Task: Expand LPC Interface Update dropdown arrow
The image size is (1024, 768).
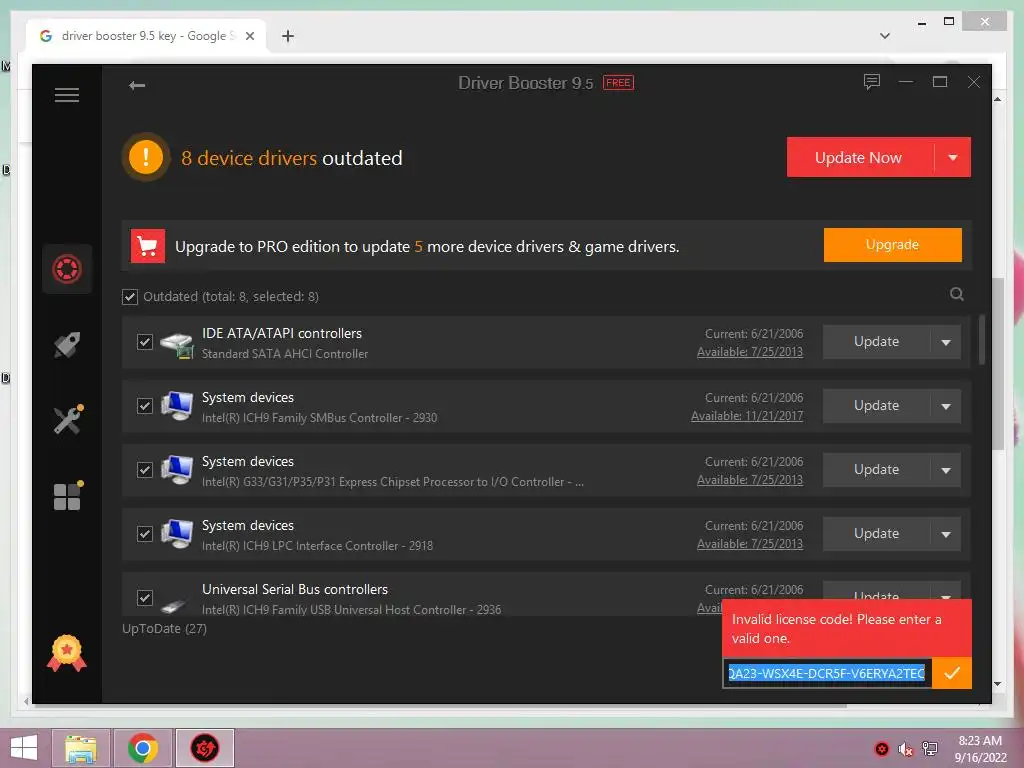Action: coord(946,534)
